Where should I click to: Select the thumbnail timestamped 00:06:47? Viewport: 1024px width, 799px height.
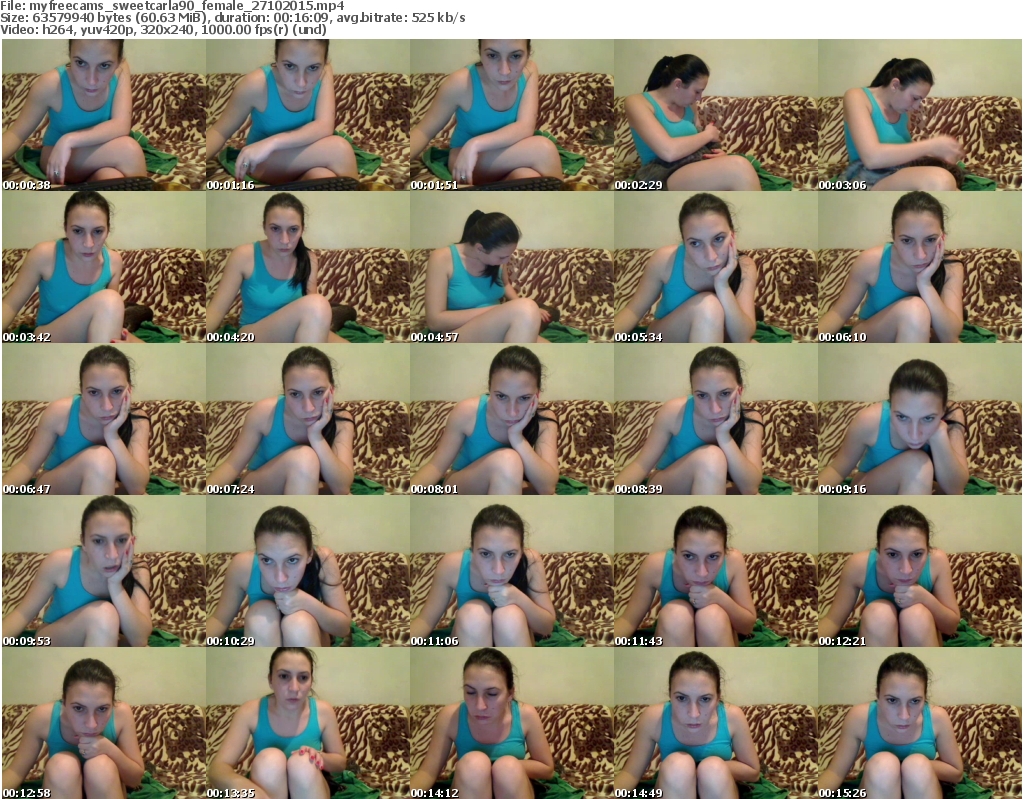104,419
